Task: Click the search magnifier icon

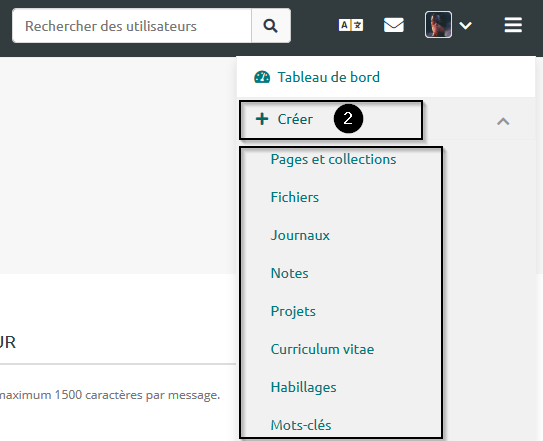Action: (x=270, y=26)
